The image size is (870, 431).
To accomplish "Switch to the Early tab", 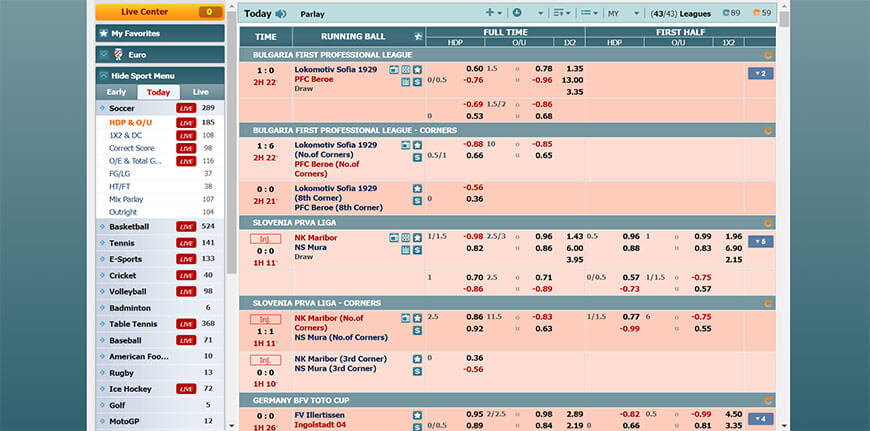I will pyautogui.click(x=117, y=92).
